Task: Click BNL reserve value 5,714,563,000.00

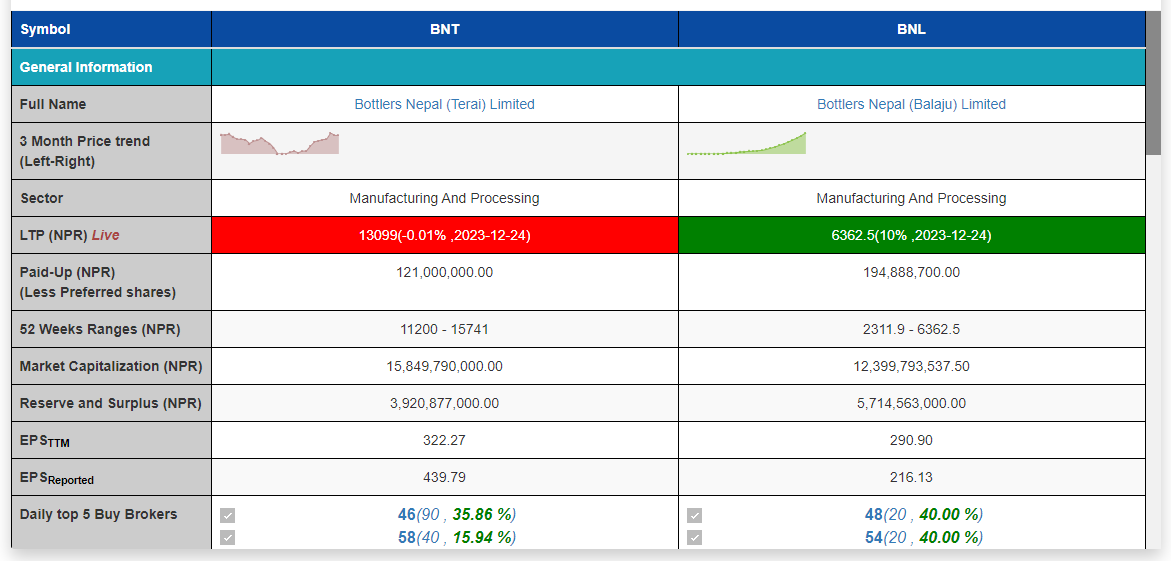Action: pyautogui.click(x=911, y=403)
